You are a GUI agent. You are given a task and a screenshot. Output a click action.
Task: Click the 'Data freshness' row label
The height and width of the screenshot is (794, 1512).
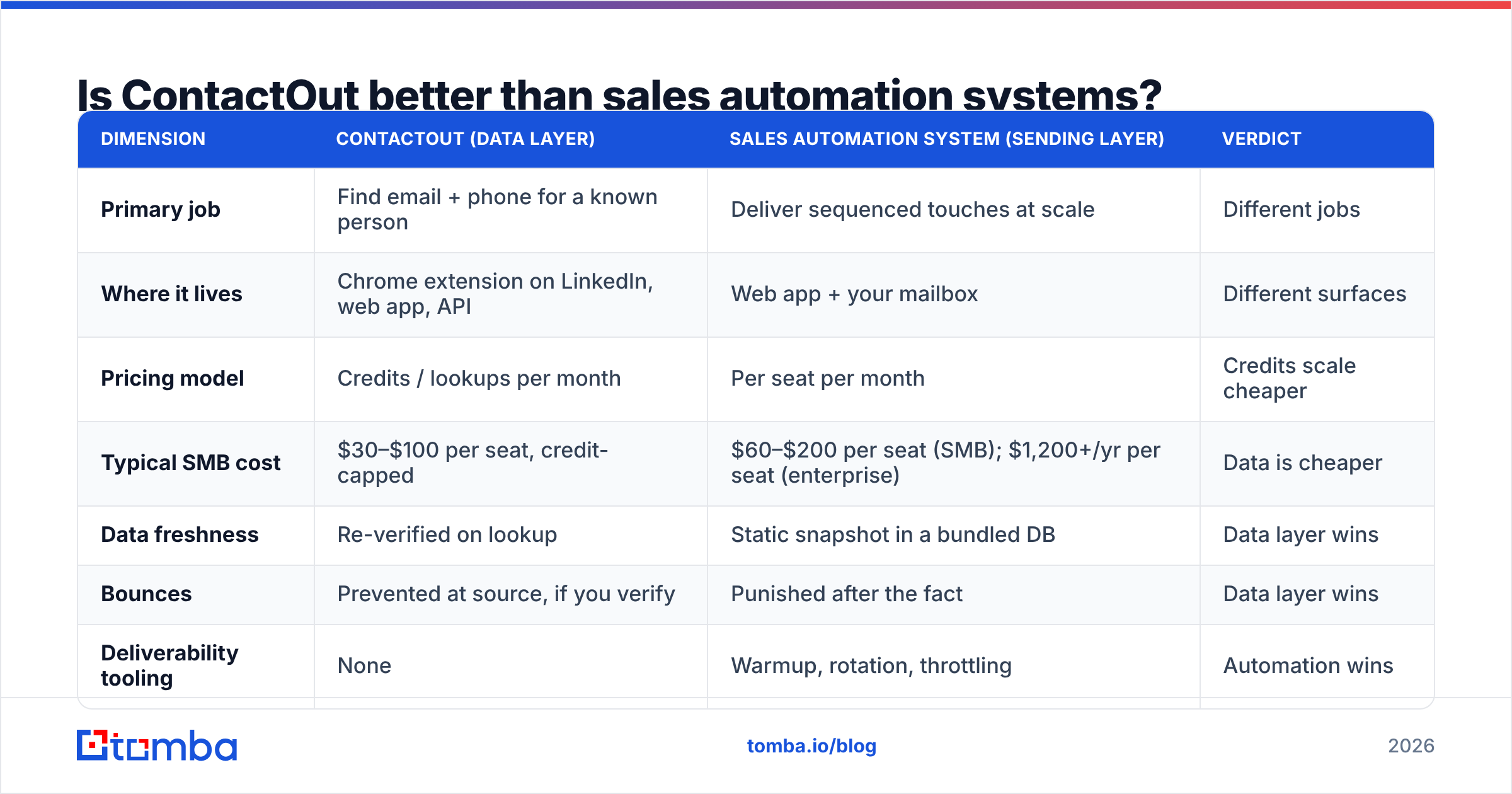(180, 535)
